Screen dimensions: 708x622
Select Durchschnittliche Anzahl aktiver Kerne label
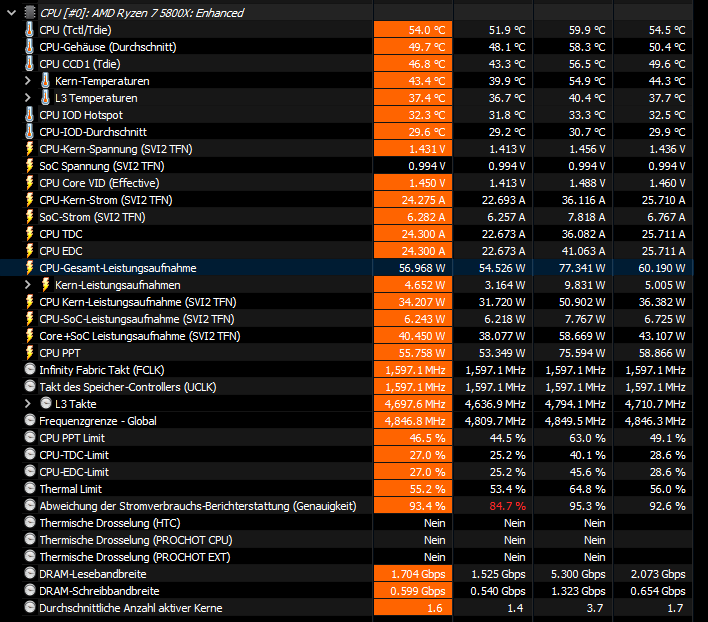point(131,608)
